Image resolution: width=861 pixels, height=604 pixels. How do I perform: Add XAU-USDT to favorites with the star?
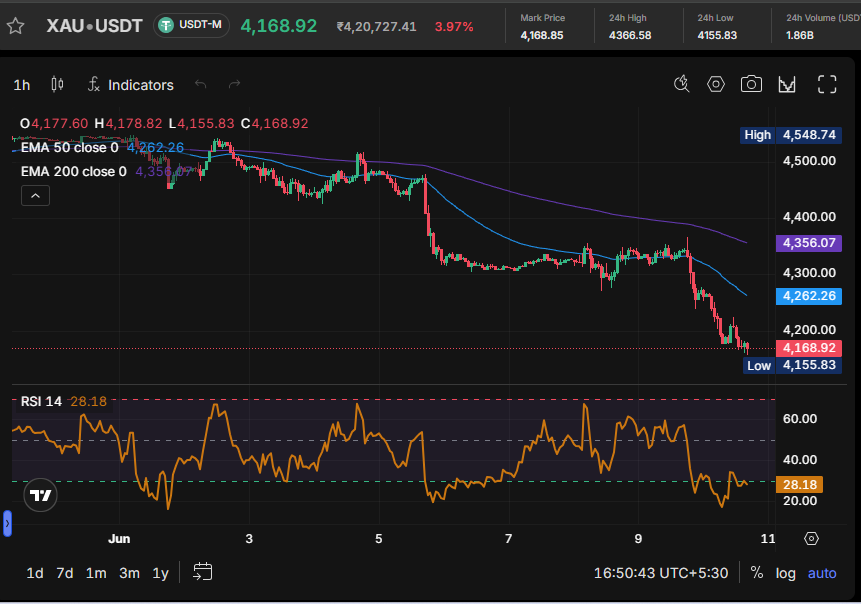click(x=15, y=26)
